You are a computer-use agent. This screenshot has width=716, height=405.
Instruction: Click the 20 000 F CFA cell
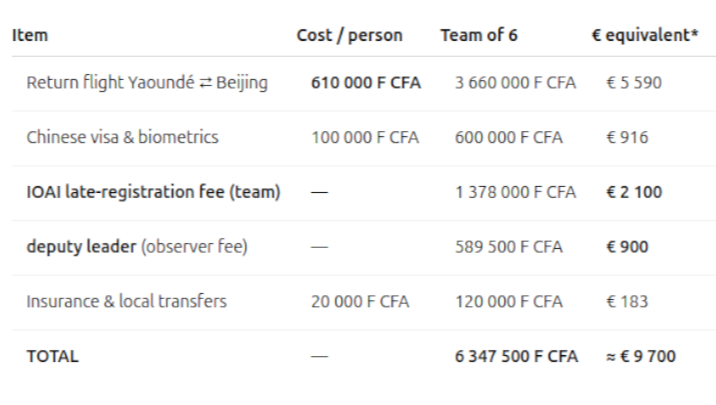coord(360,302)
